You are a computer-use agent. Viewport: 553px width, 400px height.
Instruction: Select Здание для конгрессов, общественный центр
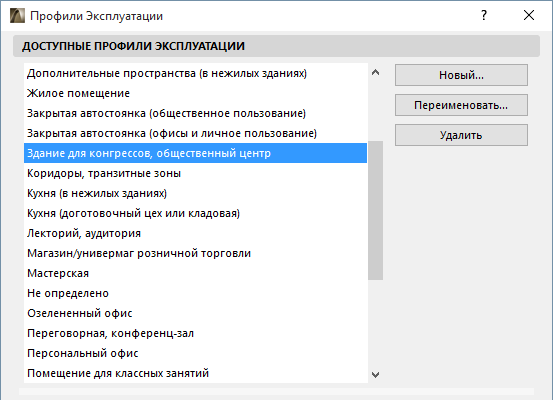(195, 153)
